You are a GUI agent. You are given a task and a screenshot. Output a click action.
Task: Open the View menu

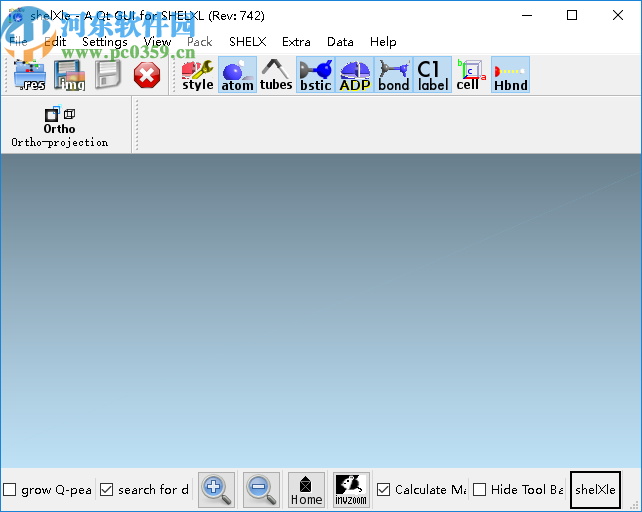coord(157,42)
